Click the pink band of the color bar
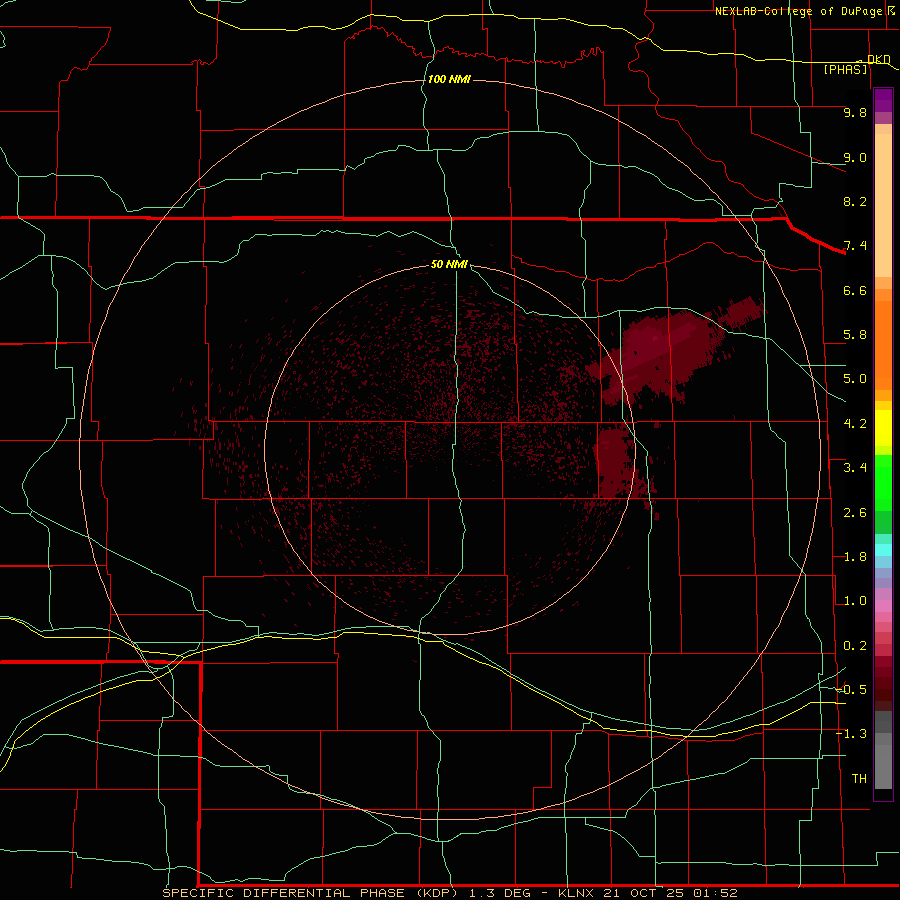This screenshot has width=900, height=900. [x=883, y=606]
